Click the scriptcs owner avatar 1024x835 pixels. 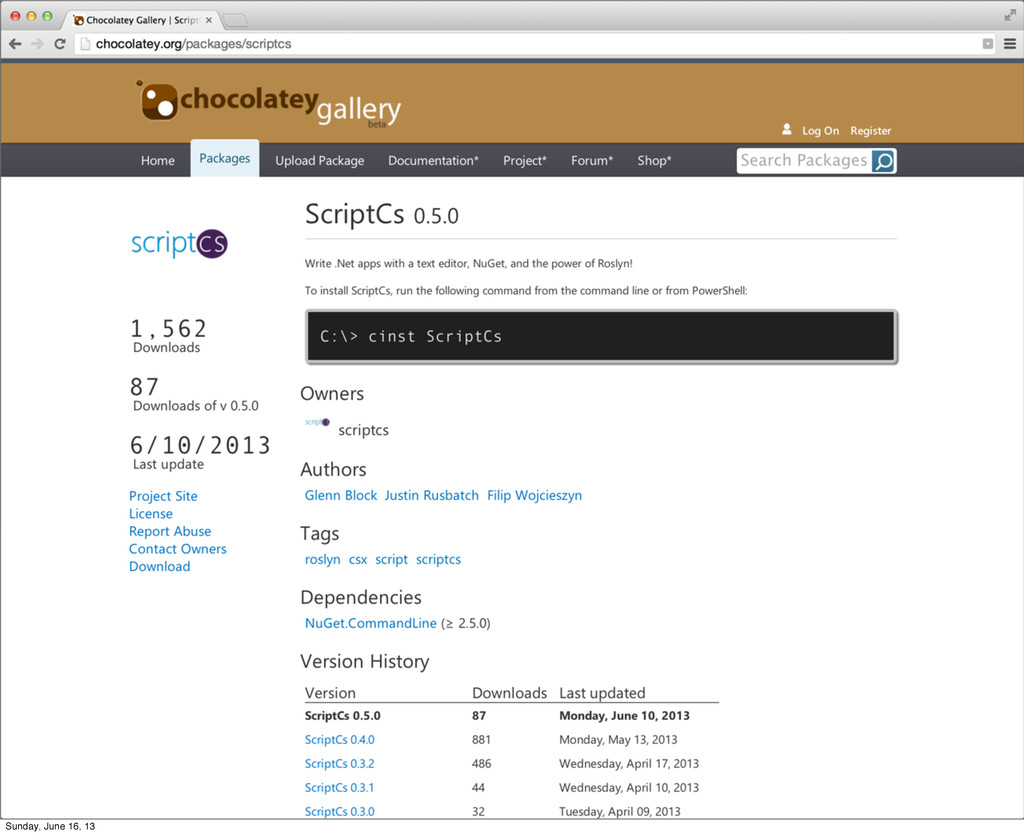point(317,422)
